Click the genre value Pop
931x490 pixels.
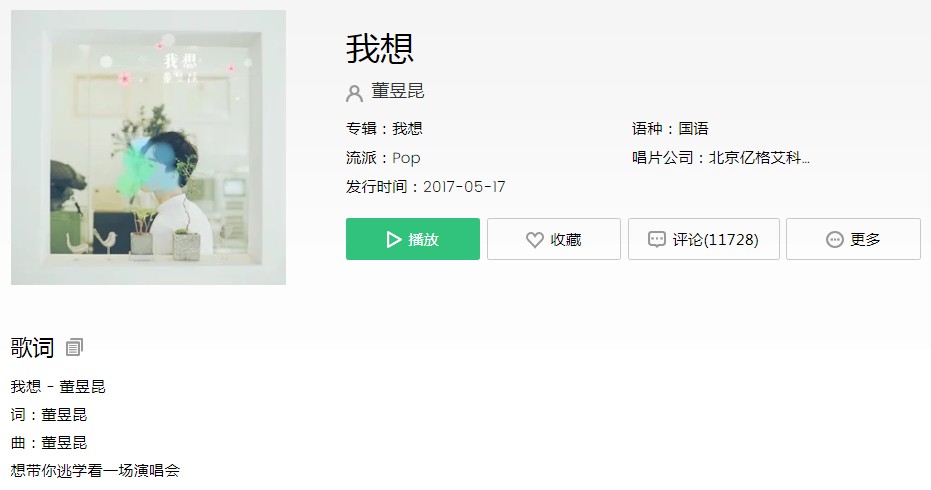coord(406,158)
